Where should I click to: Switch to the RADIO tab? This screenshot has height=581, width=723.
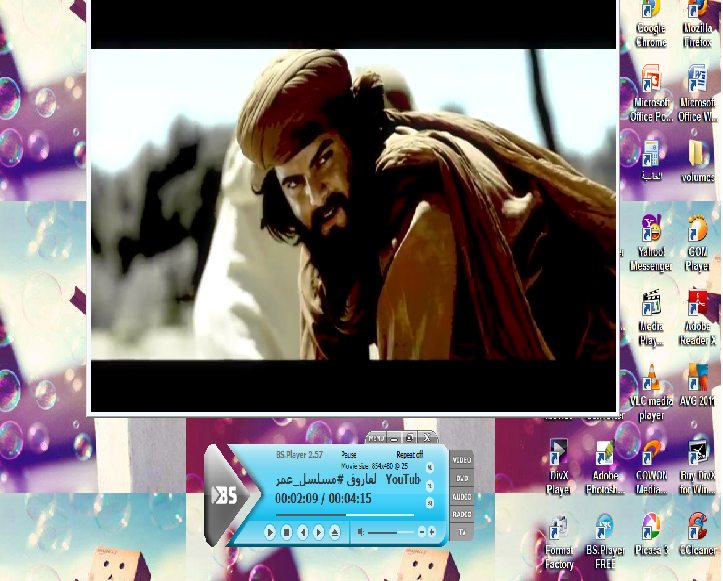click(462, 514)
